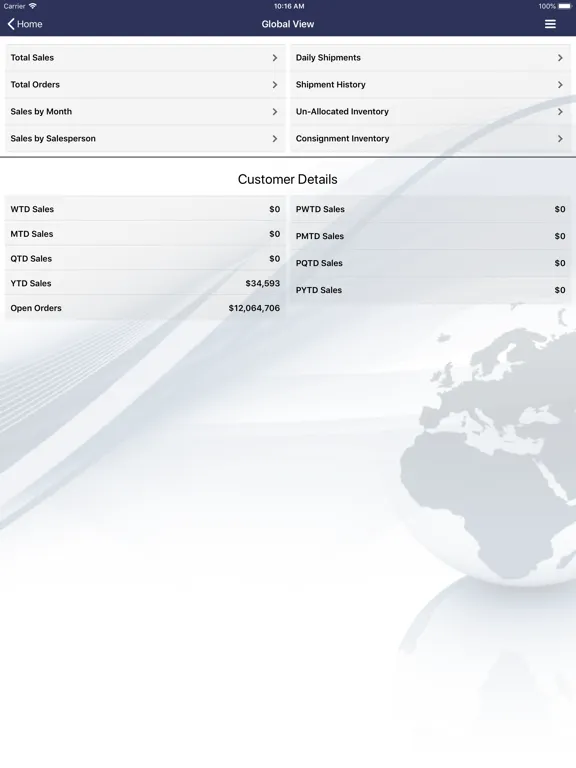The image size is (576, 768).
Task: Click the PMTD Sales $0 value
Action: [x=560, y=236]
